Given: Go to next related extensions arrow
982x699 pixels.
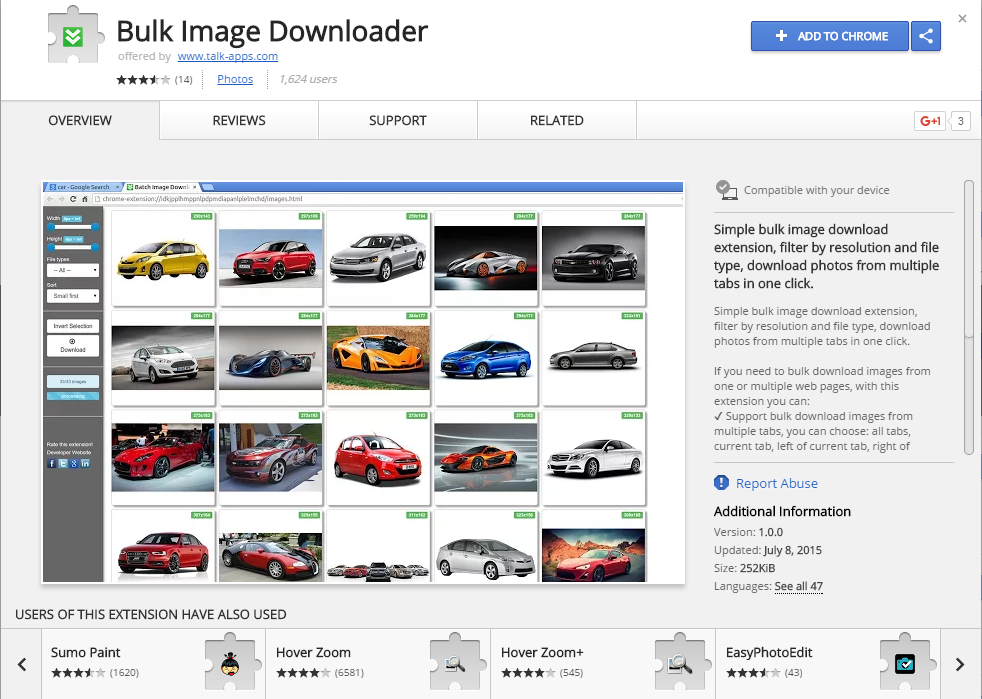Looking at the screenshot, I should point(959,665).
